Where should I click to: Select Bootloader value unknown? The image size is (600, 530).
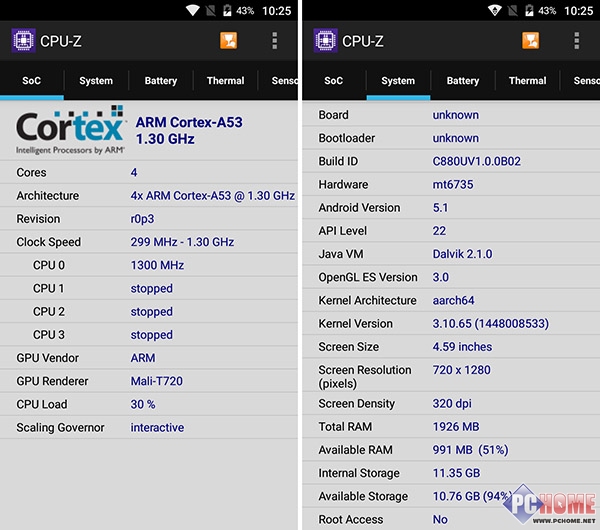click(x=455, y=138)
